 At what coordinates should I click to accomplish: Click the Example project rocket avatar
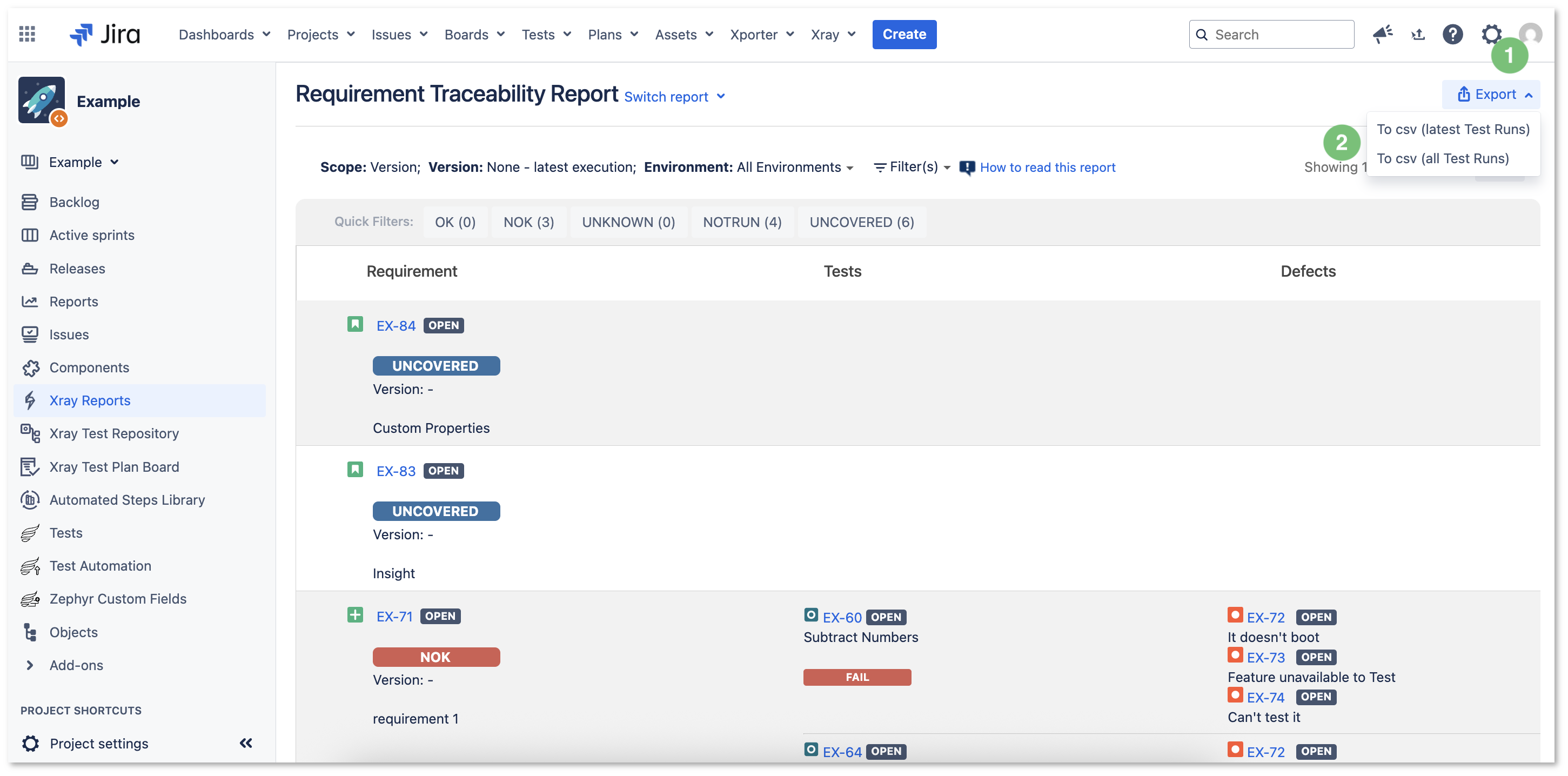point(42,101)
